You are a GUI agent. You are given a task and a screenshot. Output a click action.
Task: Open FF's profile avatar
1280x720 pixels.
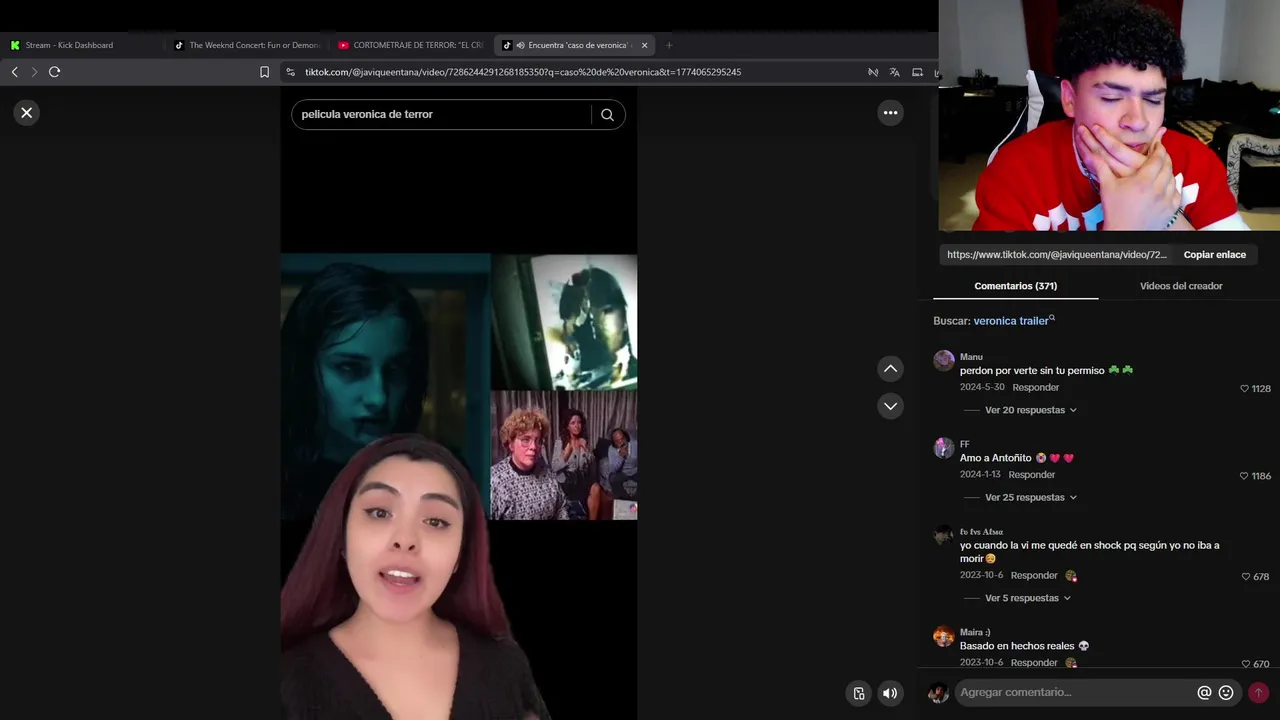[944, 448]
